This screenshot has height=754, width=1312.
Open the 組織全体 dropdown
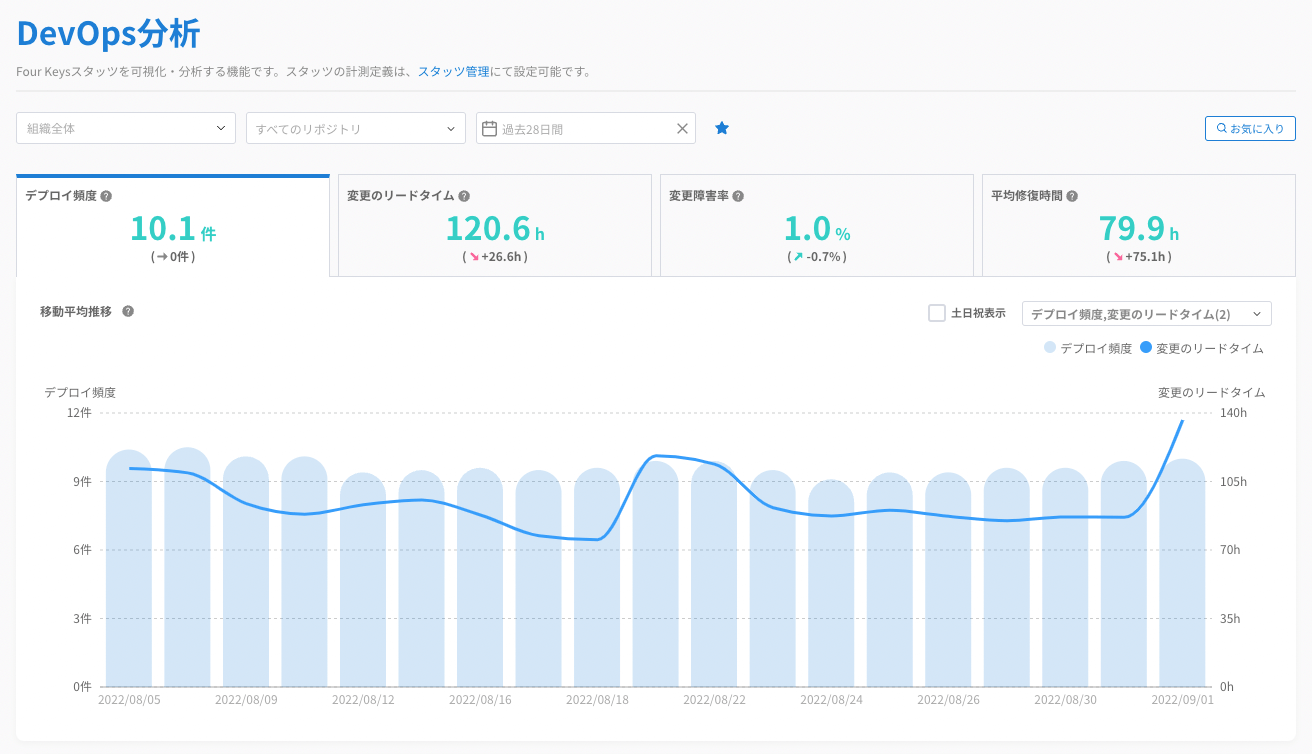126,128
